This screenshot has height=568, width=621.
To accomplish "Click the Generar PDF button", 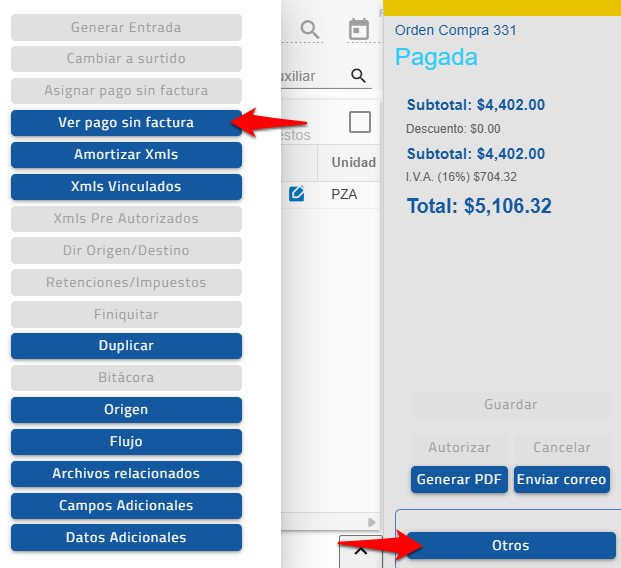I will click(x=459, y=479).
